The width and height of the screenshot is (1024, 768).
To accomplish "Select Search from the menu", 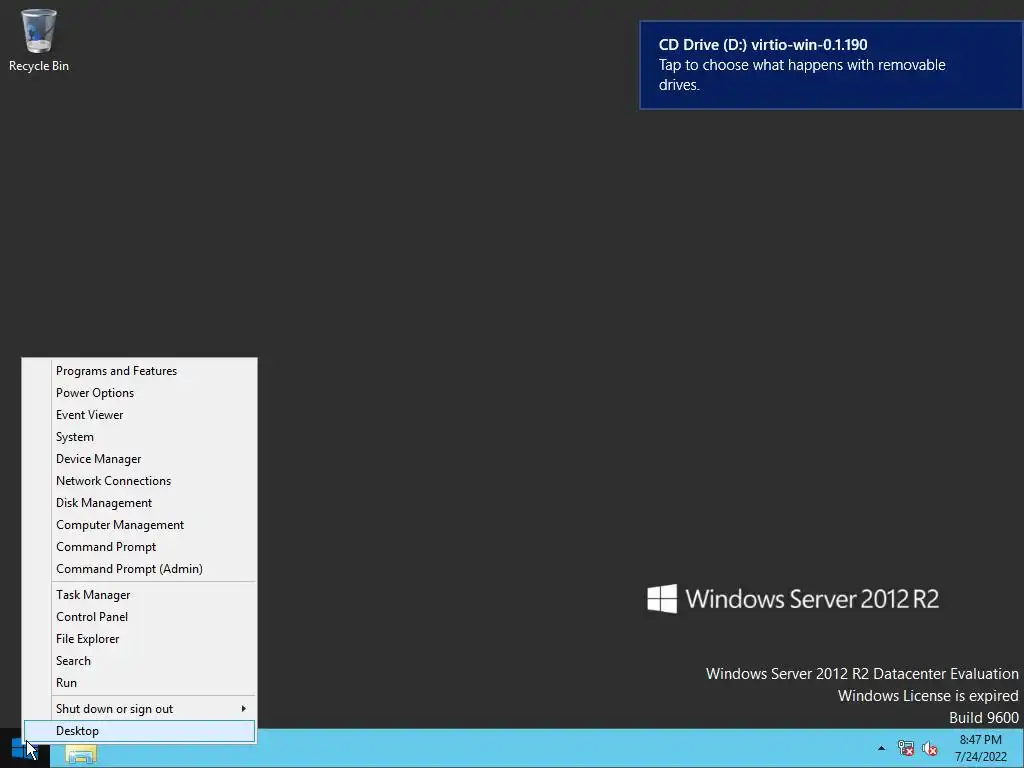I will click(x=140, y=661).
